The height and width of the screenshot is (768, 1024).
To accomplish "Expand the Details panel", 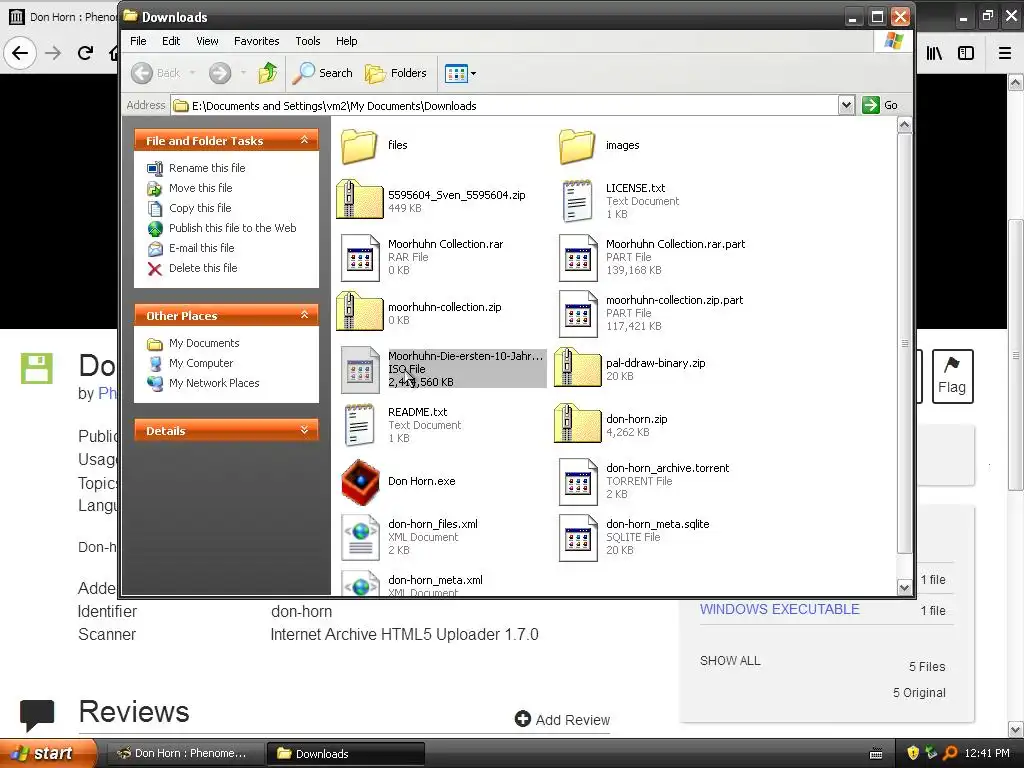I will (304, 430).
